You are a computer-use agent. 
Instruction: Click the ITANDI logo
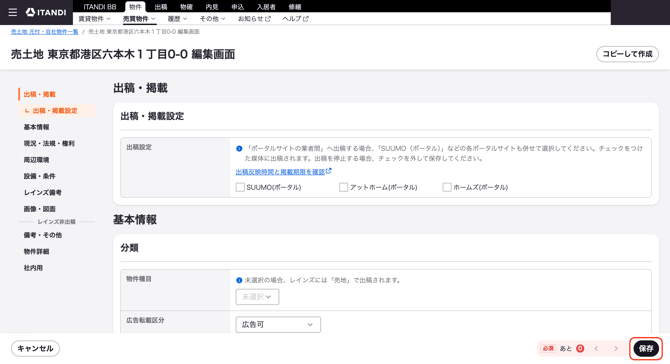coord(46,12)
